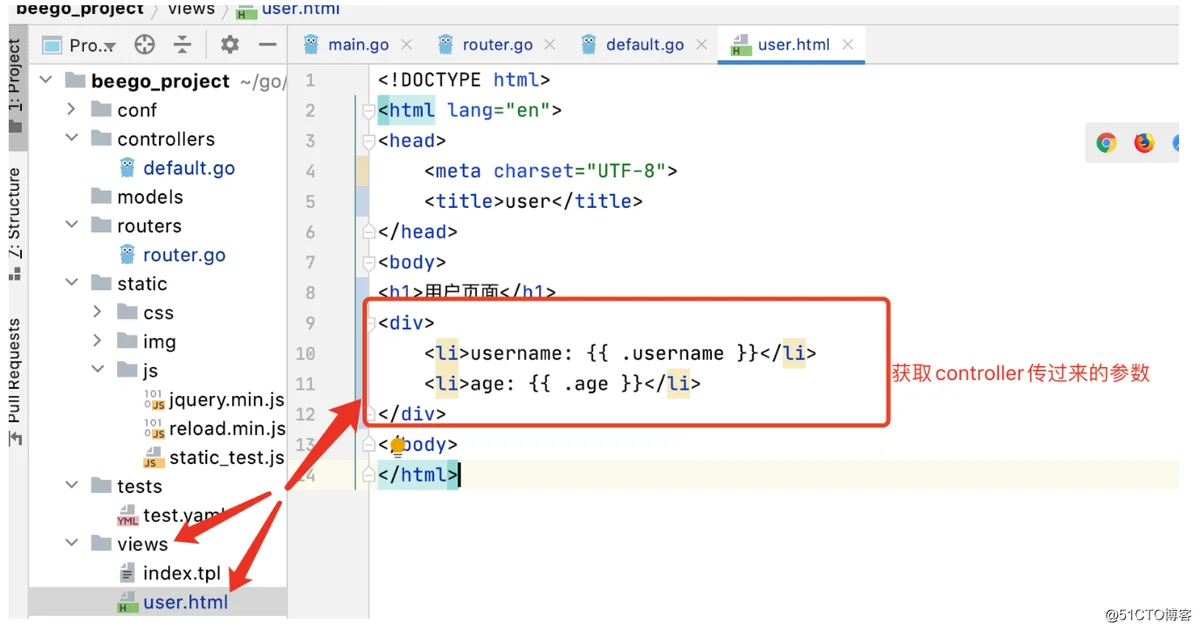Click the collapse all icon
Screen dimensions: 1200x631
(x=182, y=45)
